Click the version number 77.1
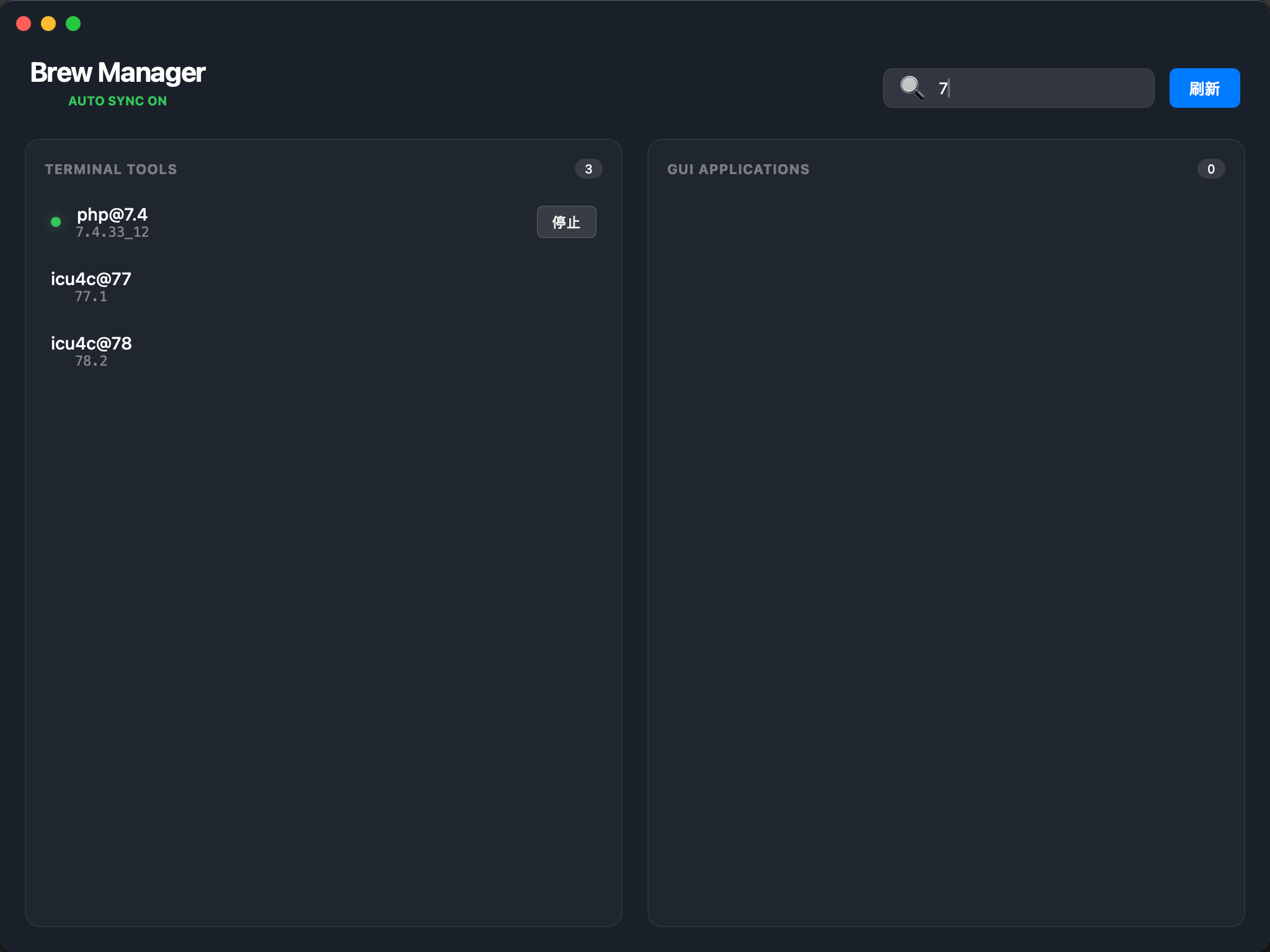Viewport: 1270px width, 952px height. [91, 297]
